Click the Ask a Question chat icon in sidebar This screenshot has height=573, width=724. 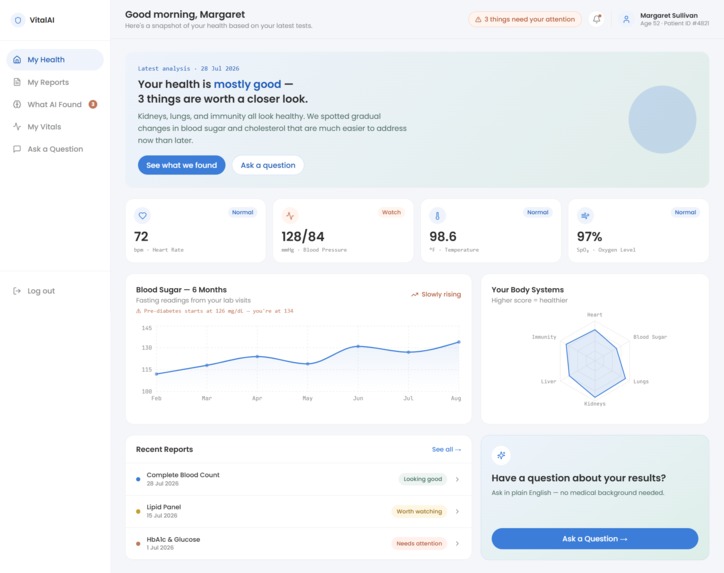(17, 149)
